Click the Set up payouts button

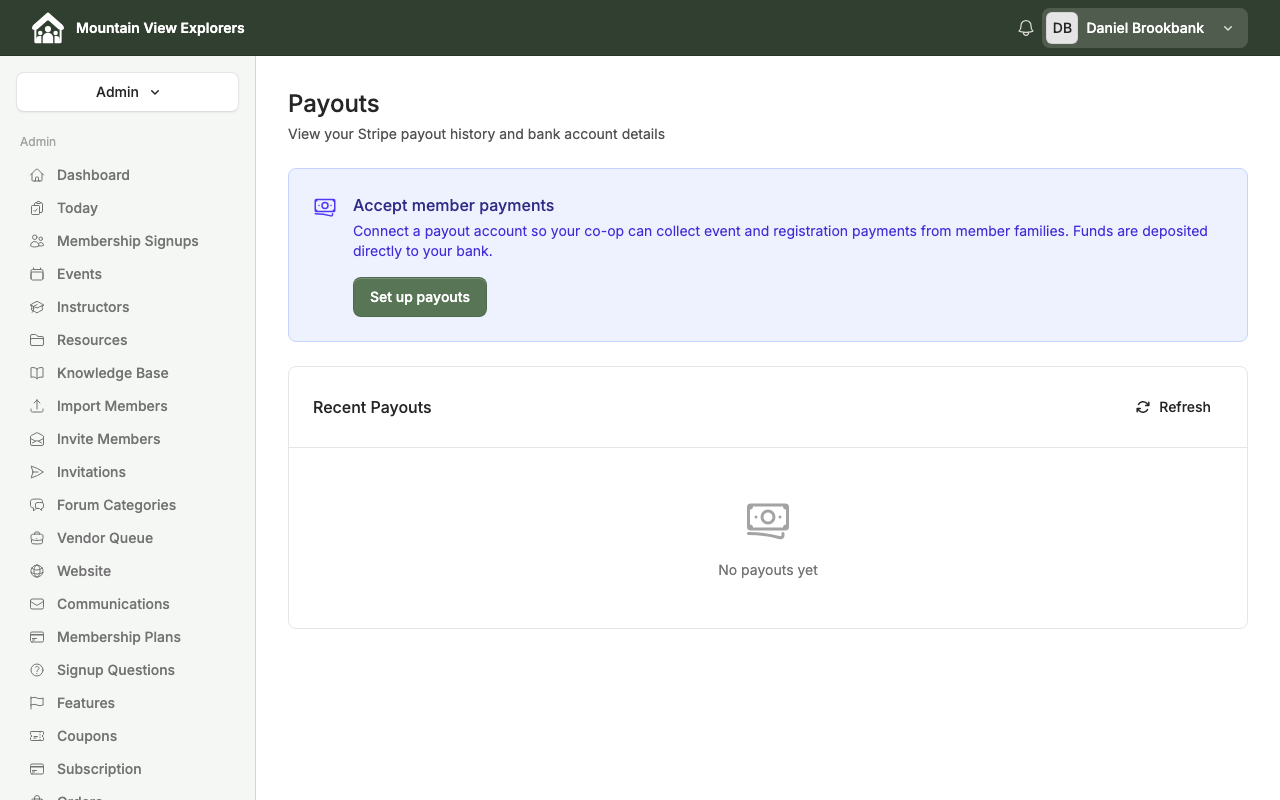[420, 297]
